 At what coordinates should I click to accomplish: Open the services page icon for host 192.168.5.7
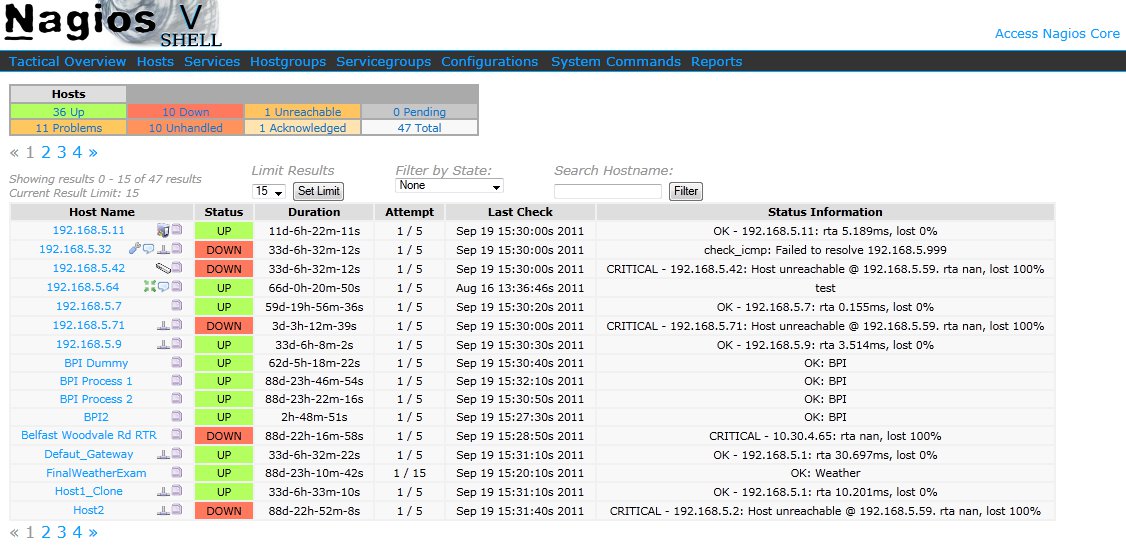click(x=177, y=306)
